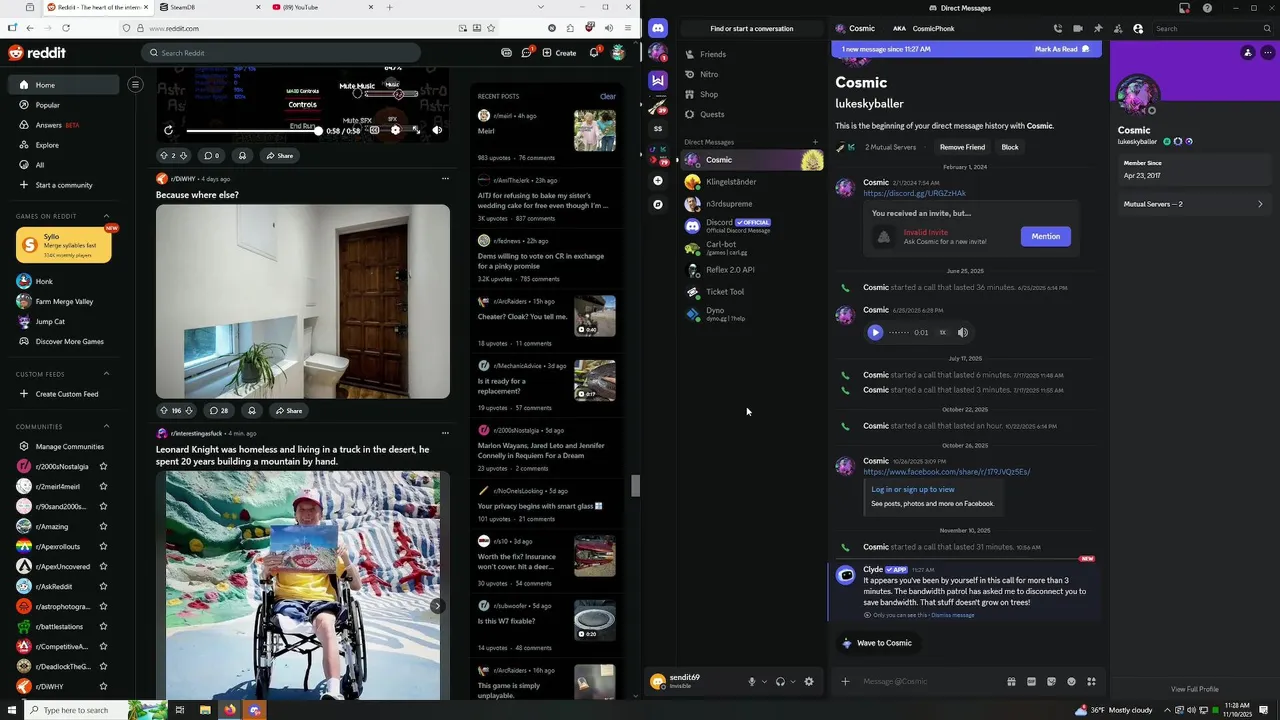Open View Full Profile link
Screen dimensions: 1280x720
pos(1194,689)
